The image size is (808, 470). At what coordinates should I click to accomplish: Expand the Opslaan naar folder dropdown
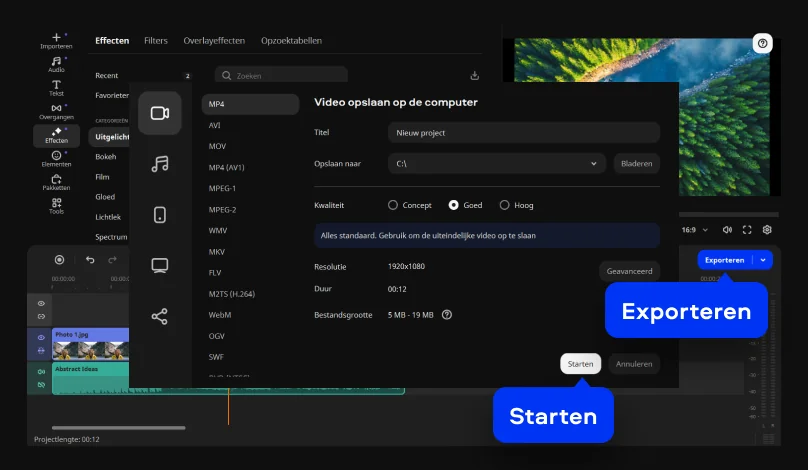[x=593, y=163]
